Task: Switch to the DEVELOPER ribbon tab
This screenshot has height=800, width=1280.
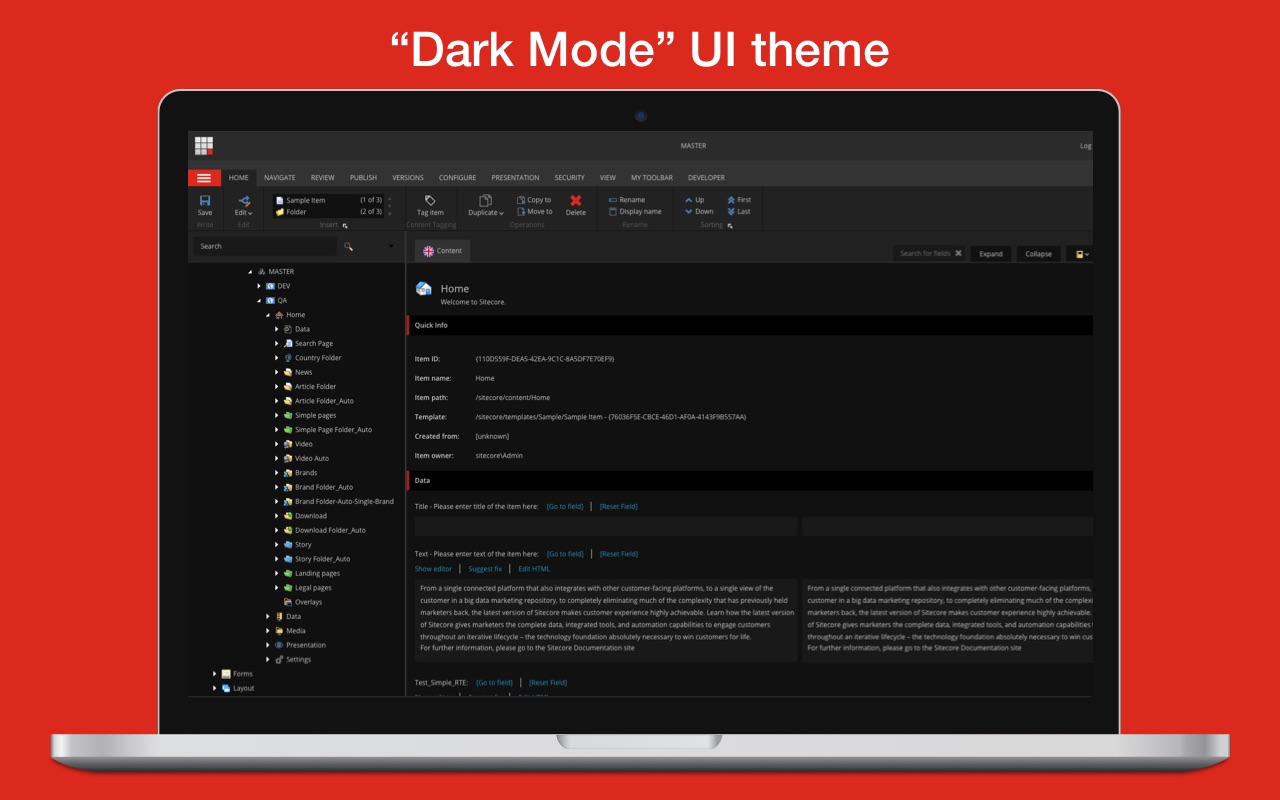Action: point(706,178)
